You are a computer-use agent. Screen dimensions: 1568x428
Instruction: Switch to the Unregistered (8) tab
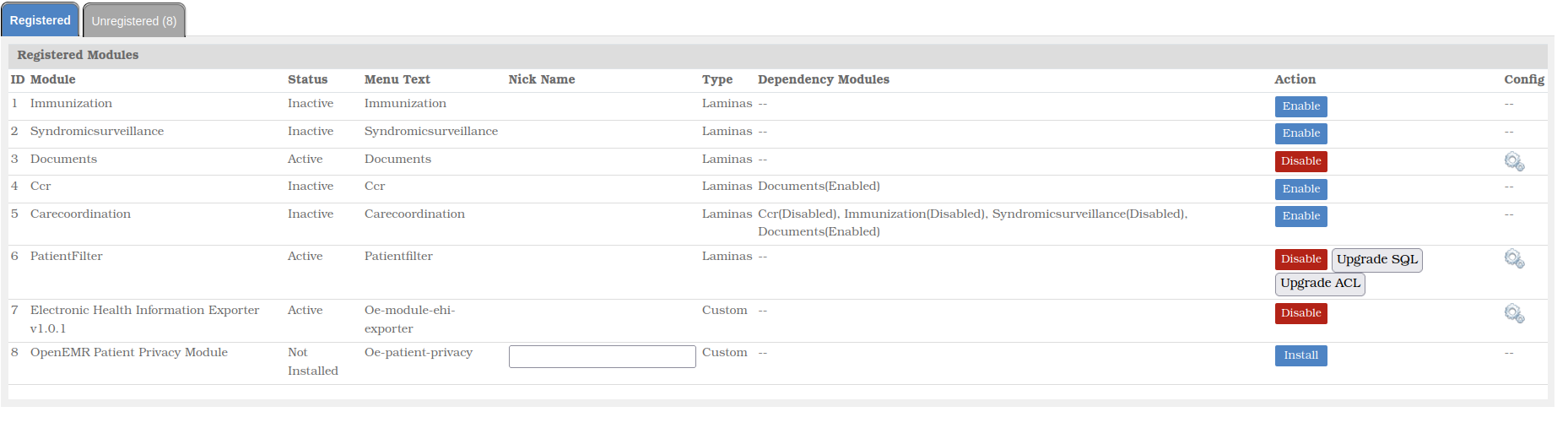pyautogui.click(x=134, y=20)
